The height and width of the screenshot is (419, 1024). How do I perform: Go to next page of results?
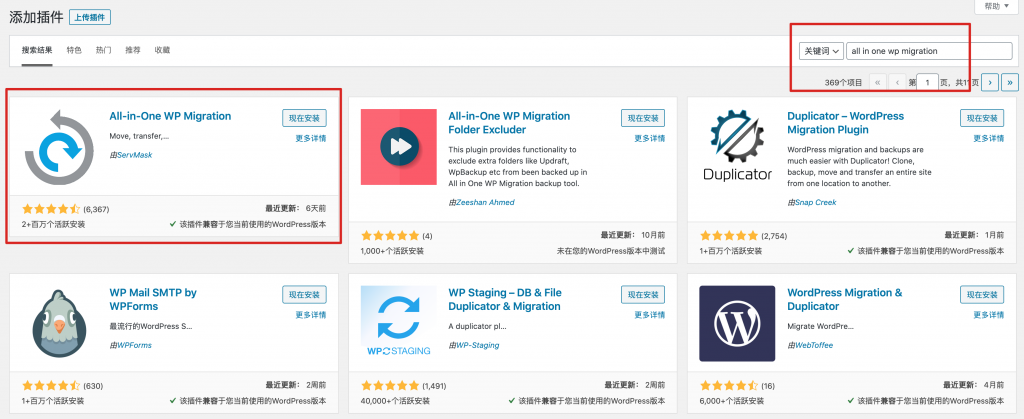(x=990, y=82)
